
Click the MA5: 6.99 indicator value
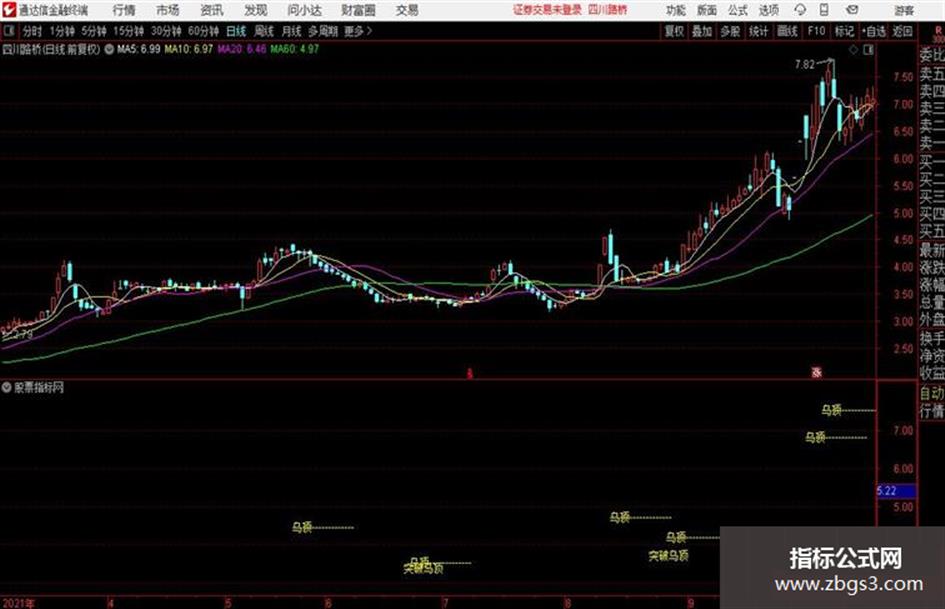coord(139,49)
